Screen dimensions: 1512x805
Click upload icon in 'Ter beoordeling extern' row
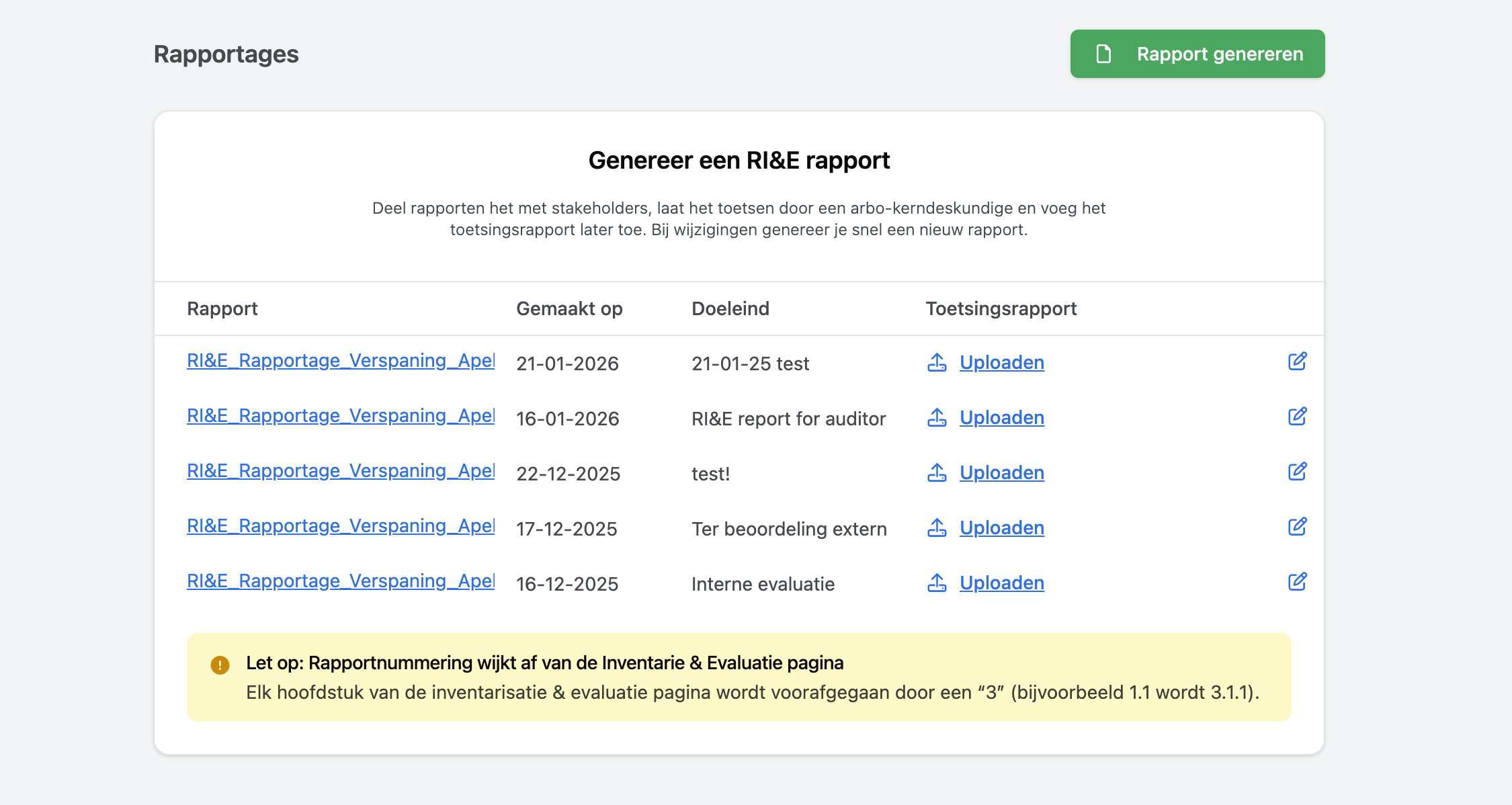[937, 528]
